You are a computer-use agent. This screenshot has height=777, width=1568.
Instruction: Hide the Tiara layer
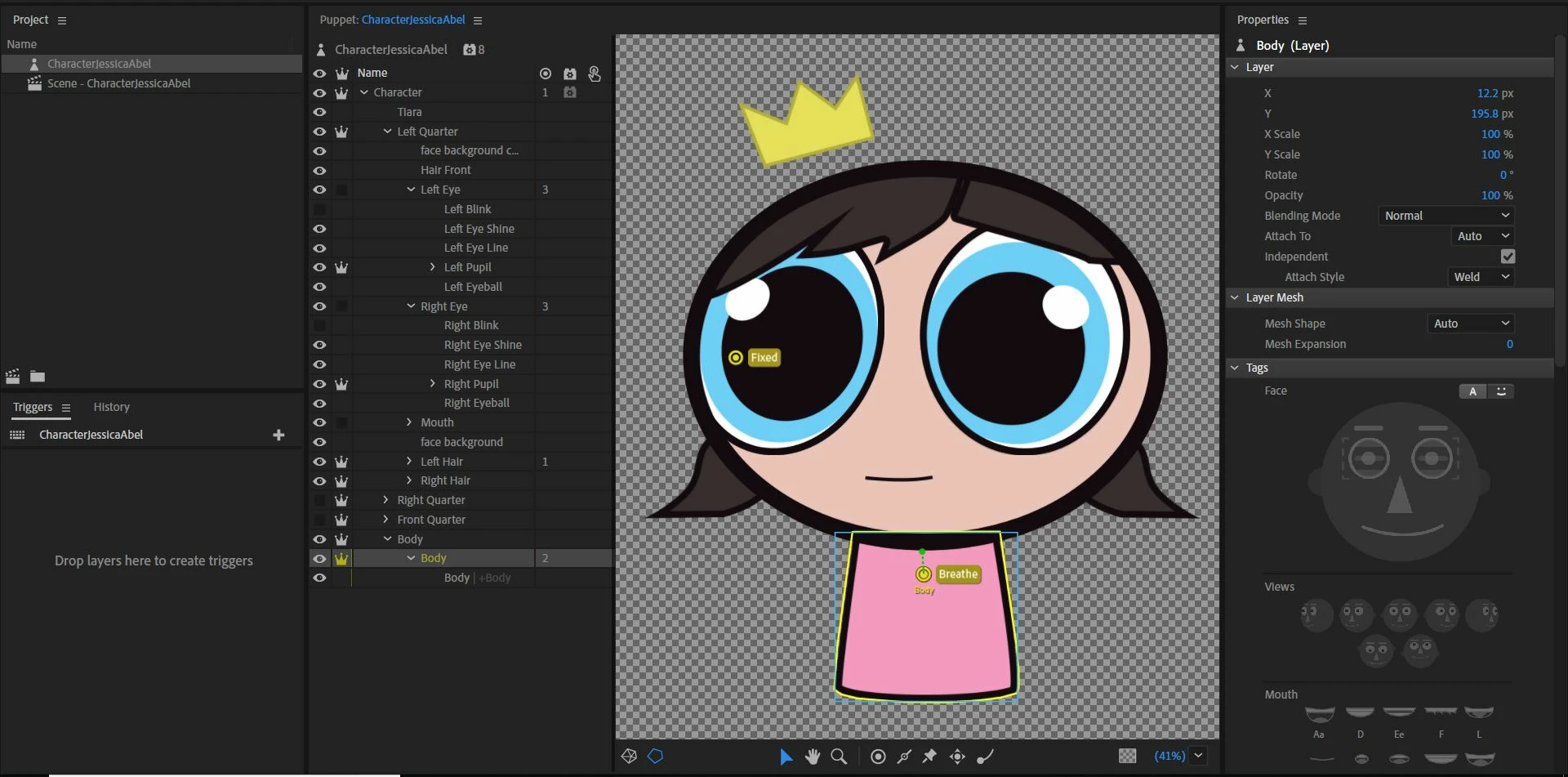pos(319,113)
